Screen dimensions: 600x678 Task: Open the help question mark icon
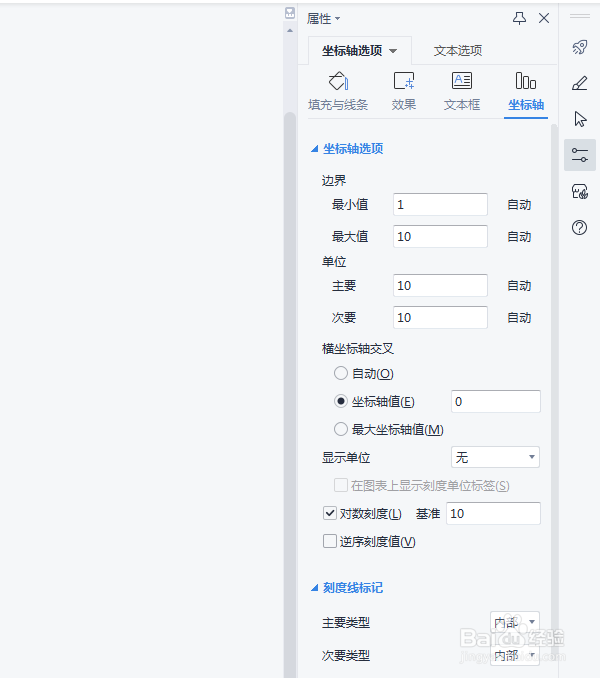pos(579,227)
